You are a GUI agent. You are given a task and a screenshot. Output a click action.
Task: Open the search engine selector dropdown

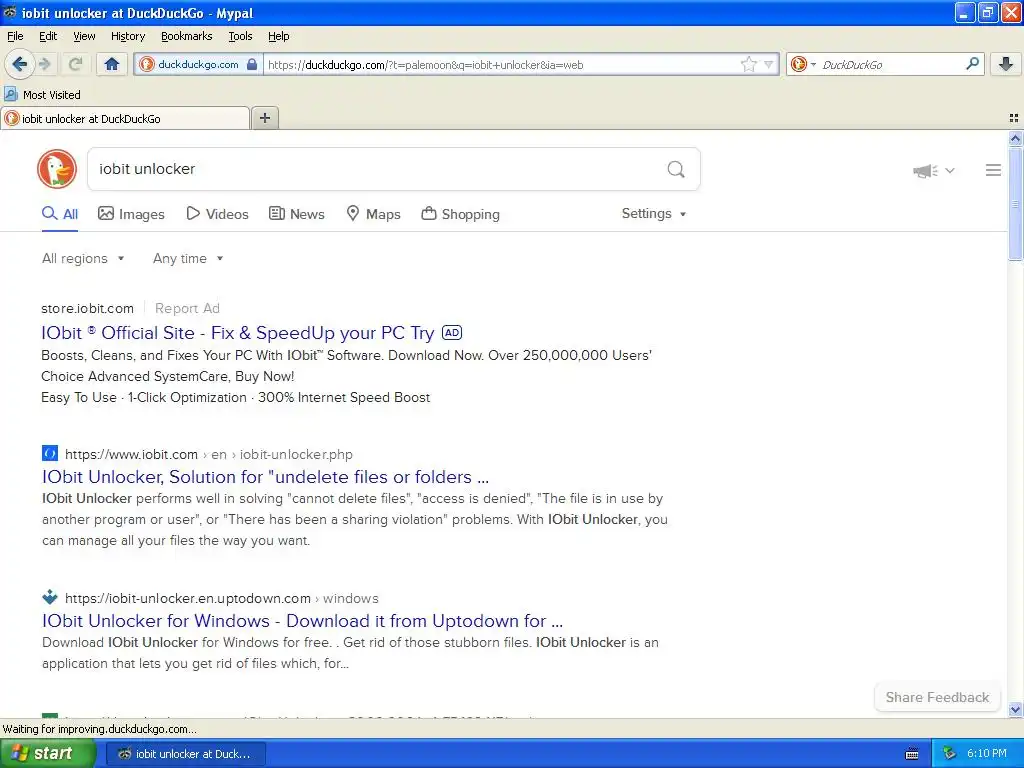coord(803,64)
